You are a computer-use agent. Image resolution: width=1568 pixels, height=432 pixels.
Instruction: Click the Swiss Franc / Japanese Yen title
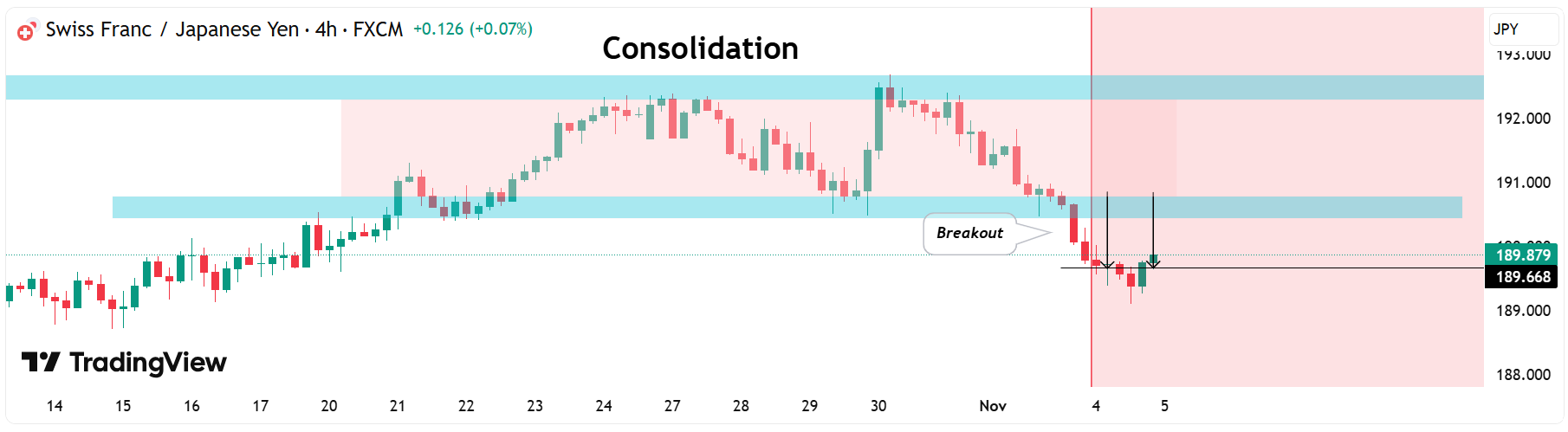point(172,29)
